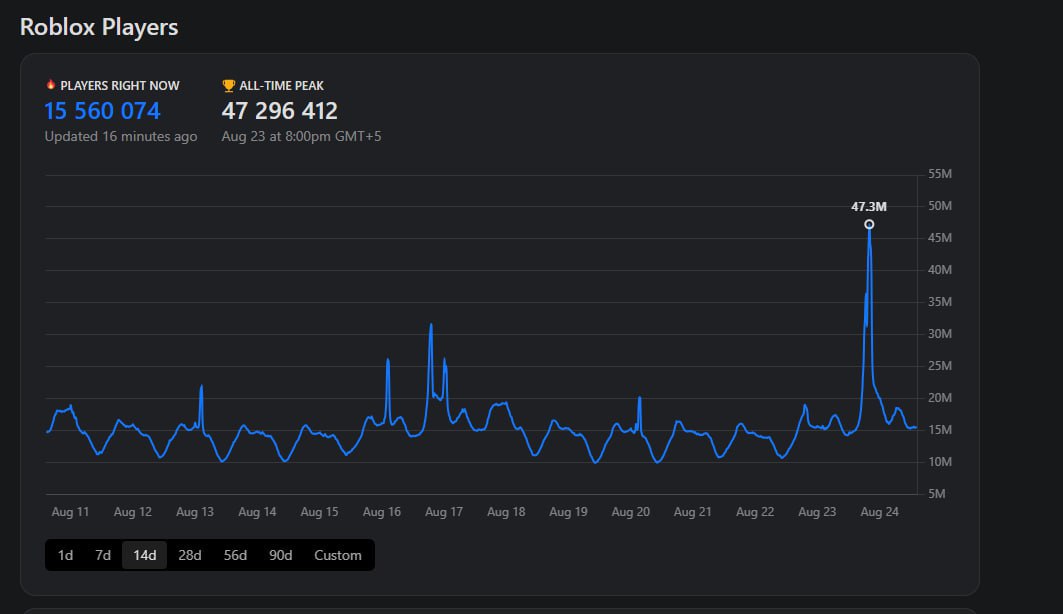Click the trophy icon beside All-Time Peak
1063x614 pixels.
tap(228, 85)
